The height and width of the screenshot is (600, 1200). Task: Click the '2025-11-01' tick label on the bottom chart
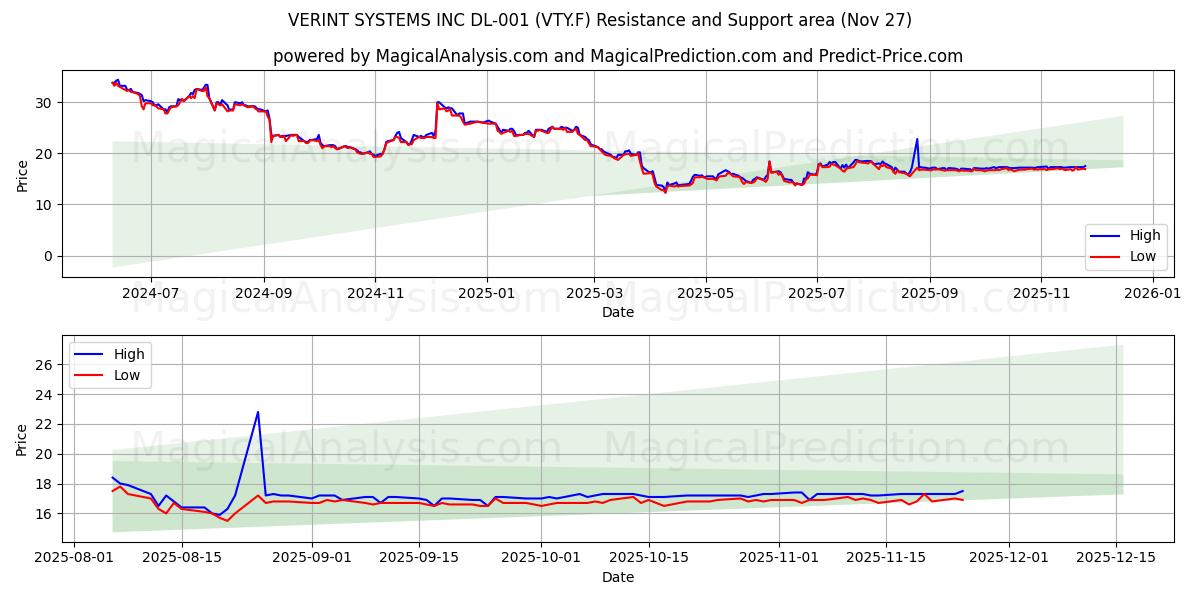click(778, 558)
